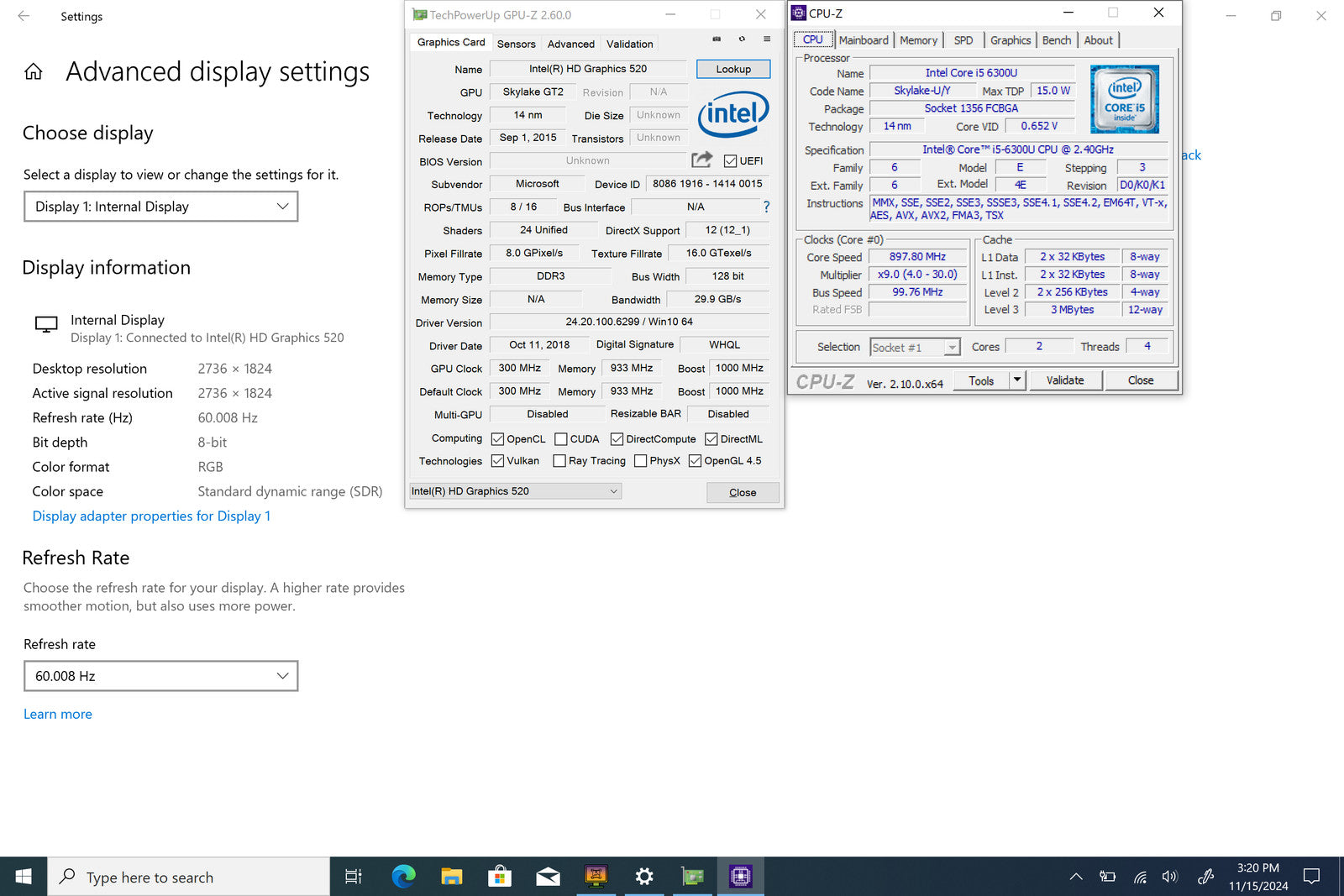Switch to the Mainboard tab in CPU-Z
1344x896 pixels.
(863, 40)
